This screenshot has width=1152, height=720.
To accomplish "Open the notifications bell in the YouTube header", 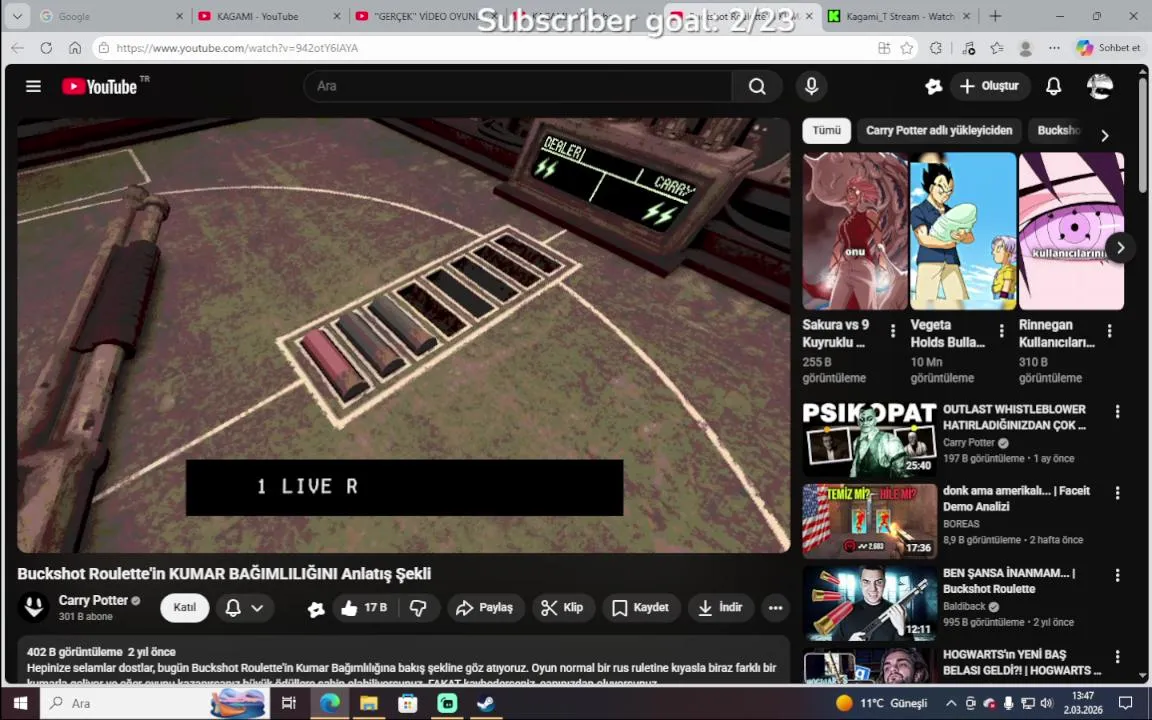I will click(1053, 87).
